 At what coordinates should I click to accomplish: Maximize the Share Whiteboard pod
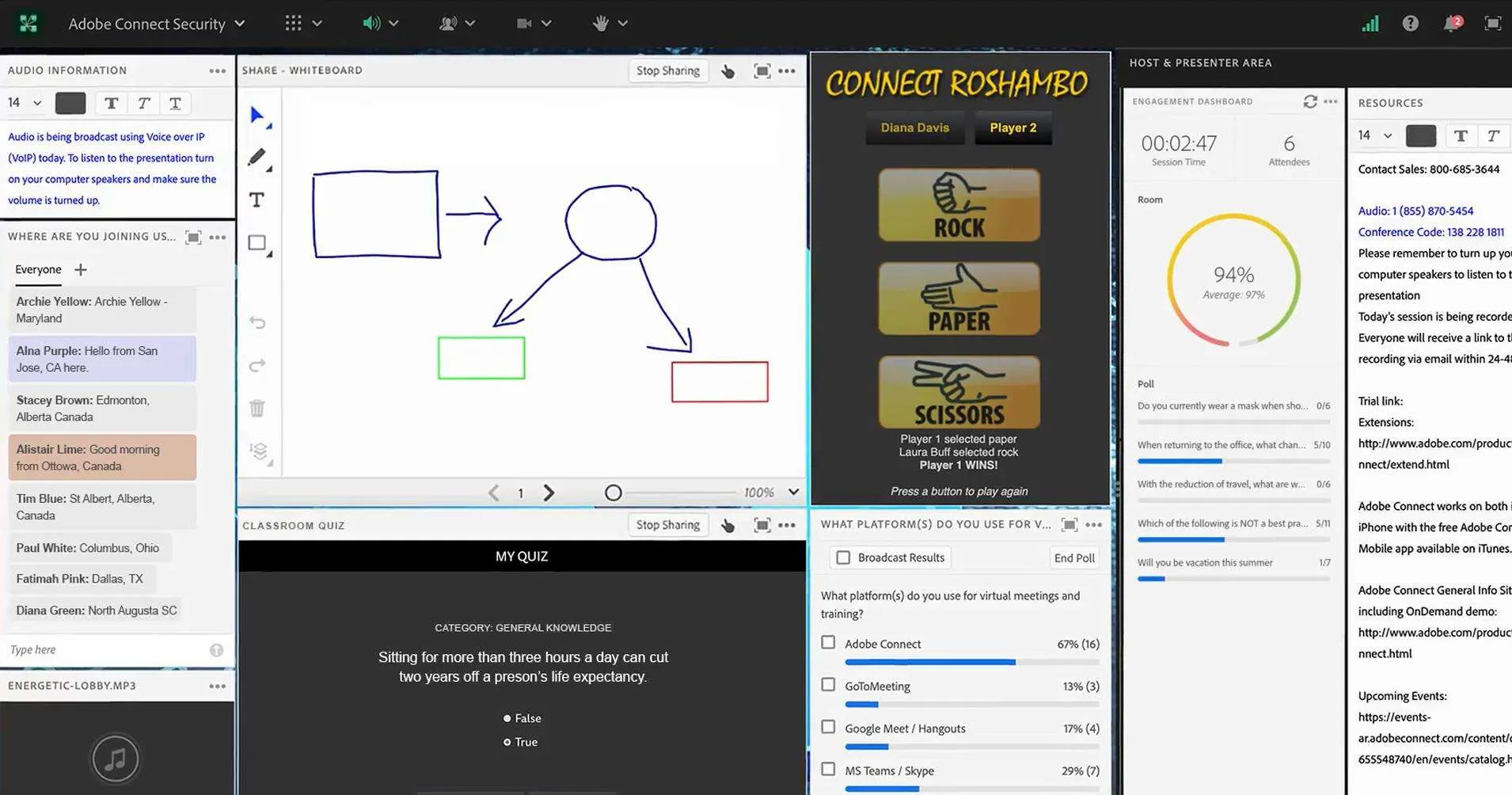tap(762, 70)
